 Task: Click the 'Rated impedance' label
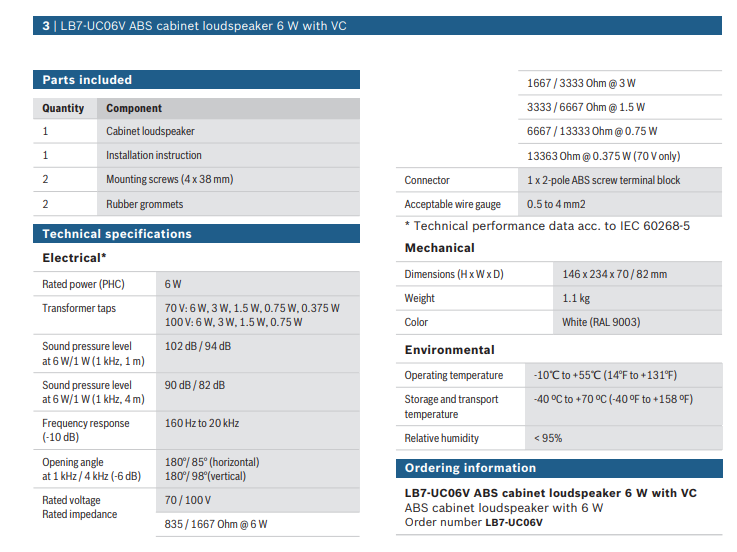[80, 514]
